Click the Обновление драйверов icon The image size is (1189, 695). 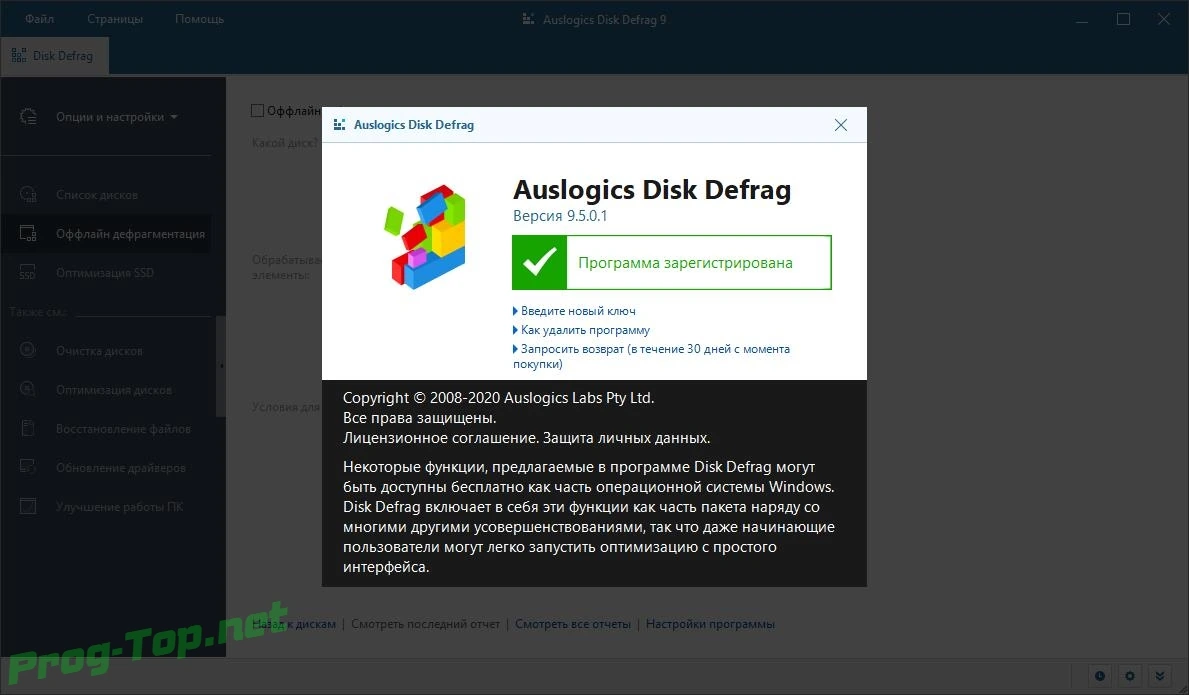pos(28,467)
